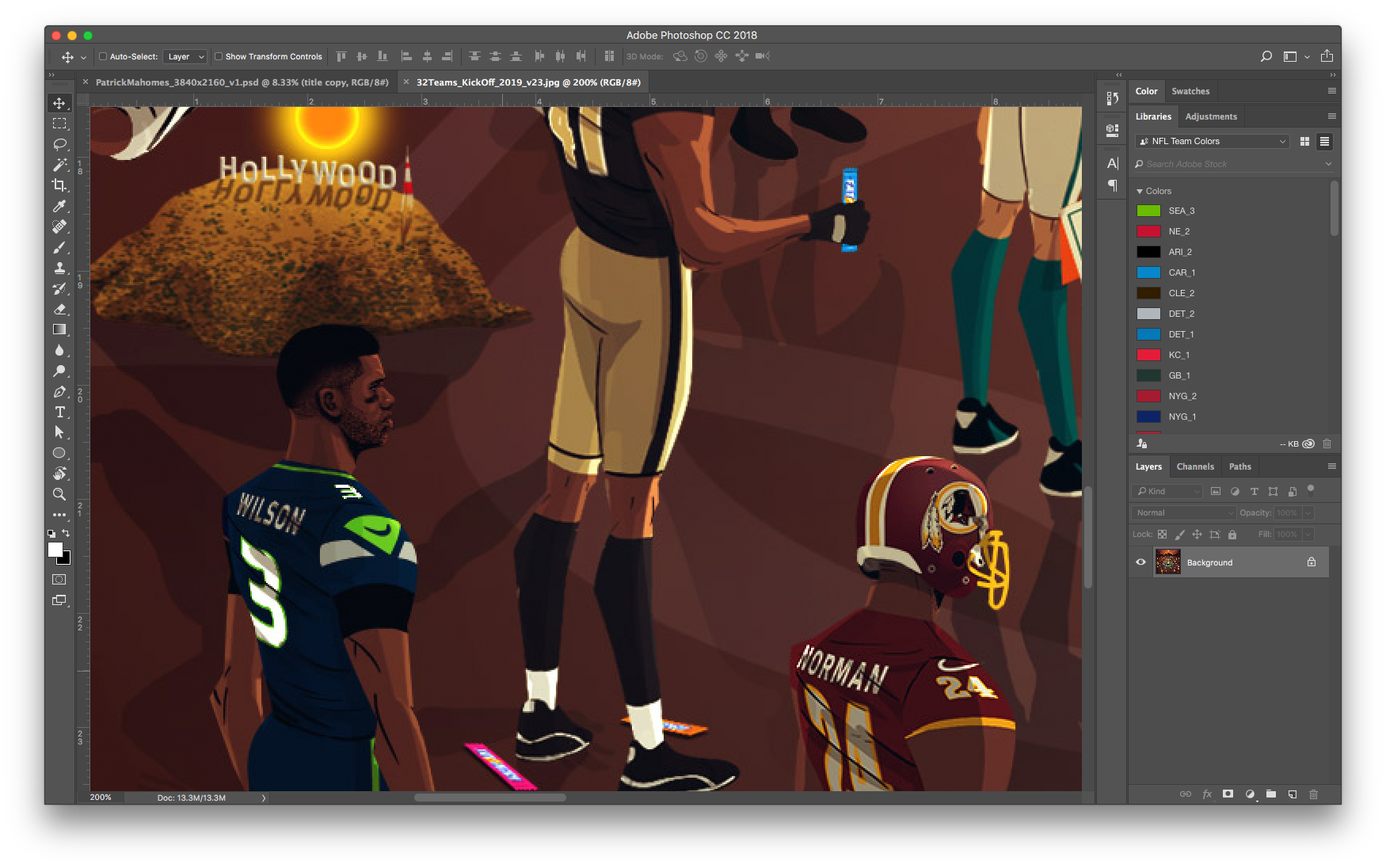
Task: Switch to the Swatches tab
Action: [x=1190, y=91]
